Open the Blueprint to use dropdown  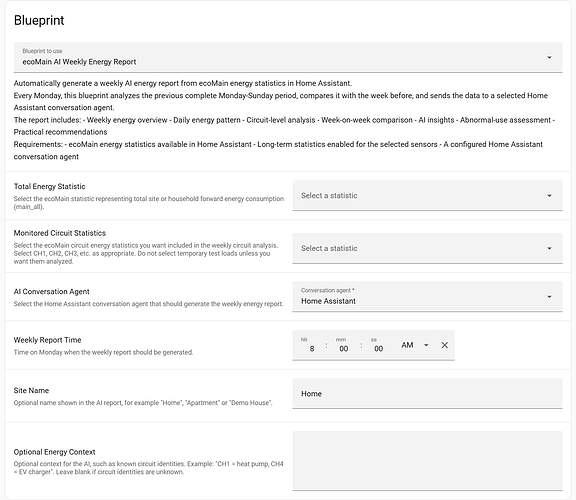(x=288, y=57)
